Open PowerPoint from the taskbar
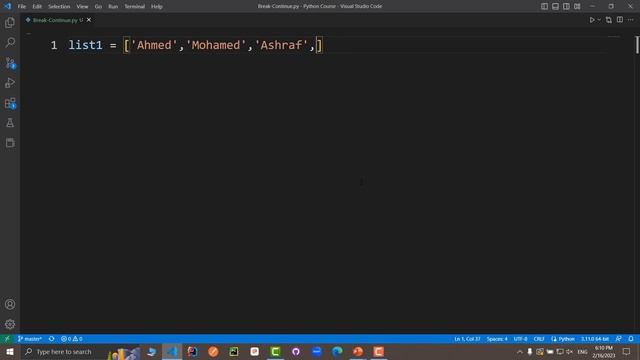Image resolution: width=640 pixels, height=360 pixels. pos(358,351)
